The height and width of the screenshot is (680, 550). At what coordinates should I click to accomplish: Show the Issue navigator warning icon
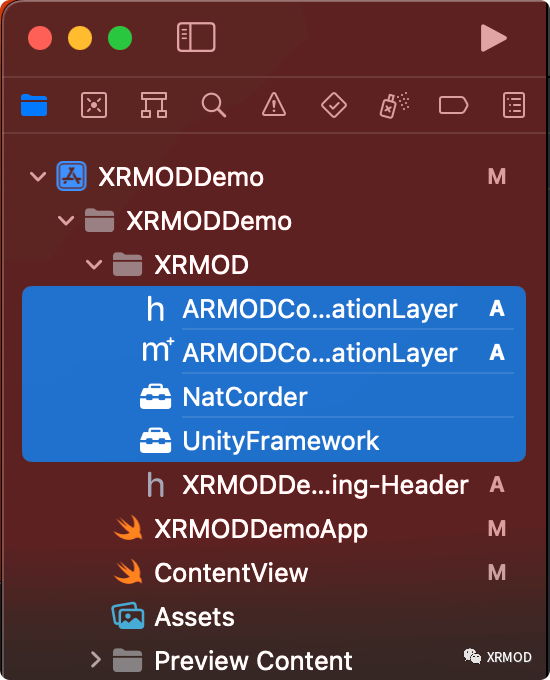coord(274,105)
